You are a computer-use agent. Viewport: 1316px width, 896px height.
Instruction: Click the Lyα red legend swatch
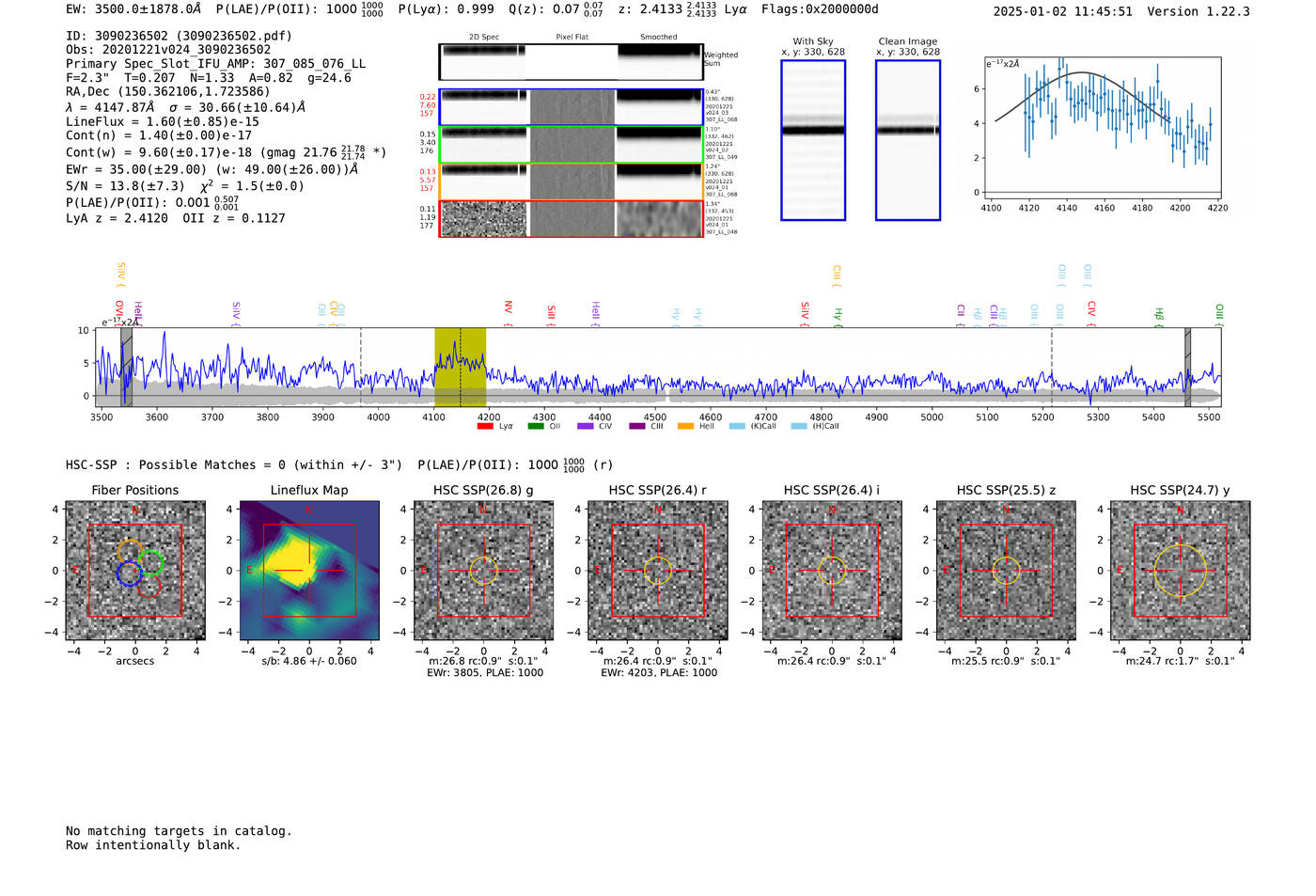coord(485,426)
